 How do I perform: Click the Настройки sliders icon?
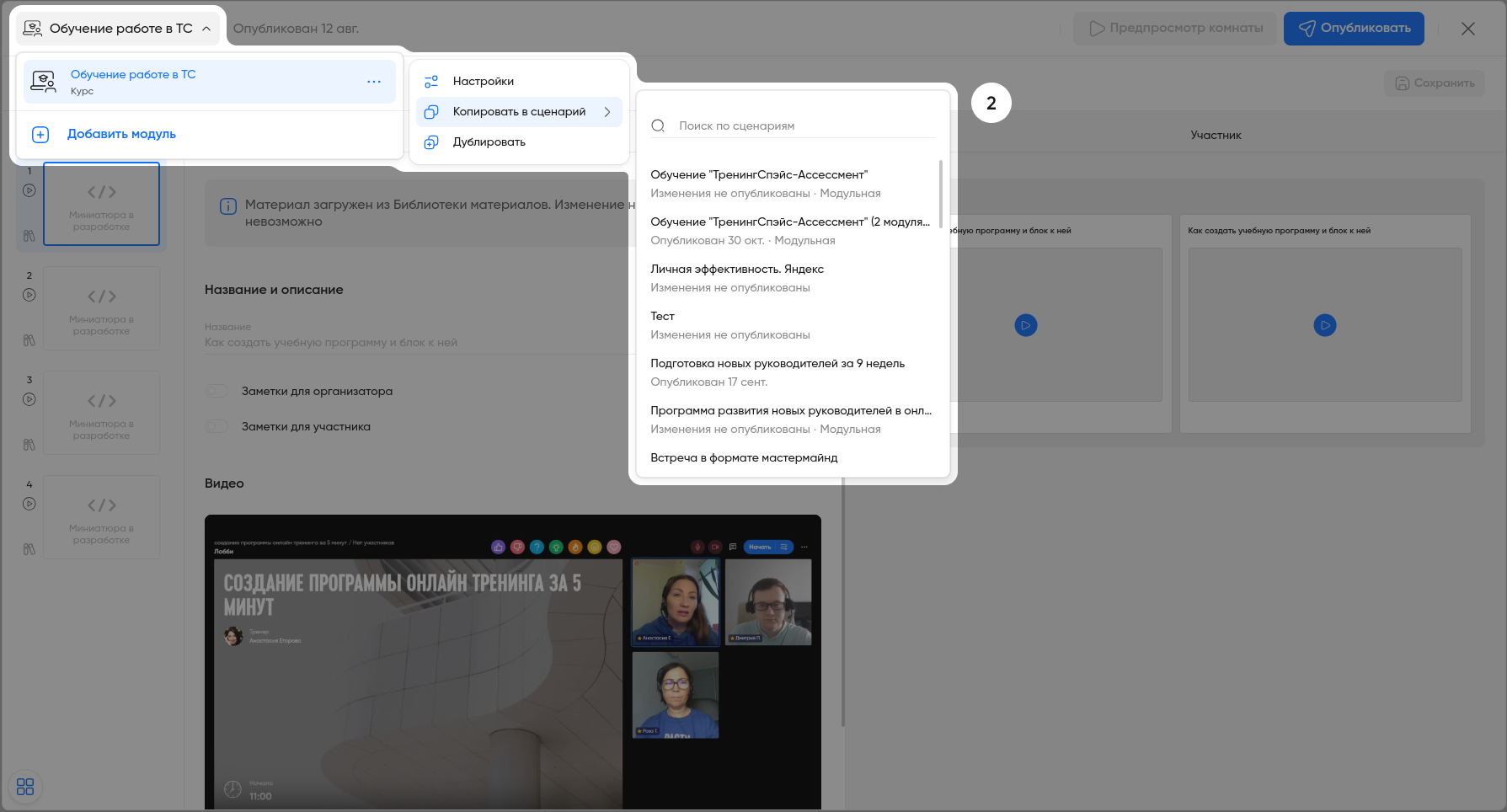click(x=431, y=82)
